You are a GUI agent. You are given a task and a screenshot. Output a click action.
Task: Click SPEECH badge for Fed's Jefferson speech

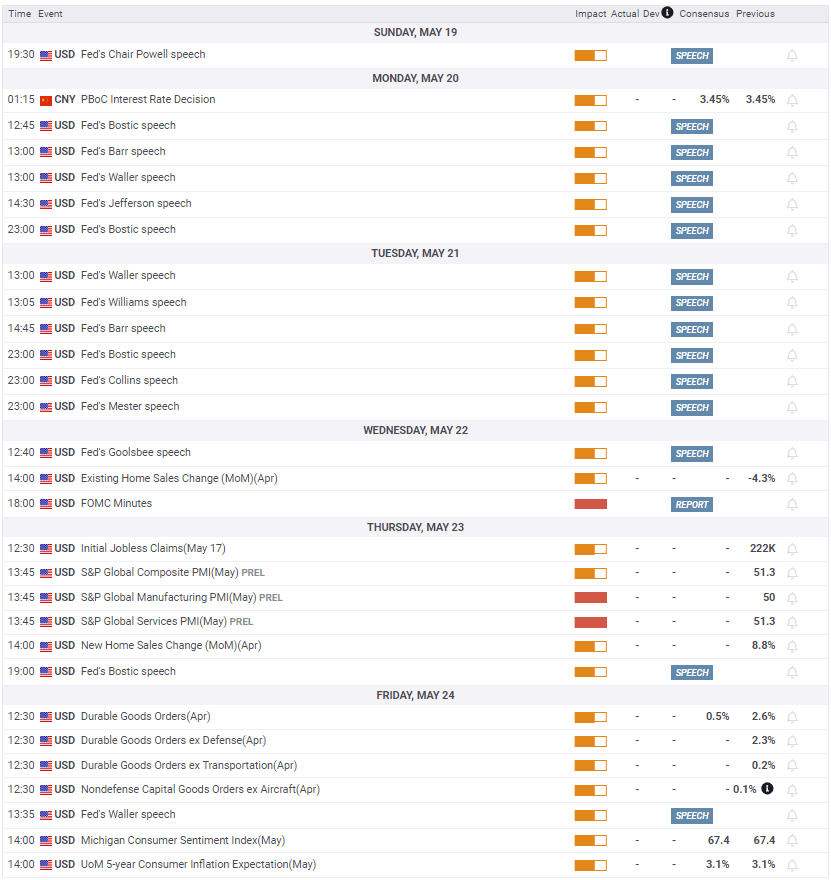pos(691,204)
